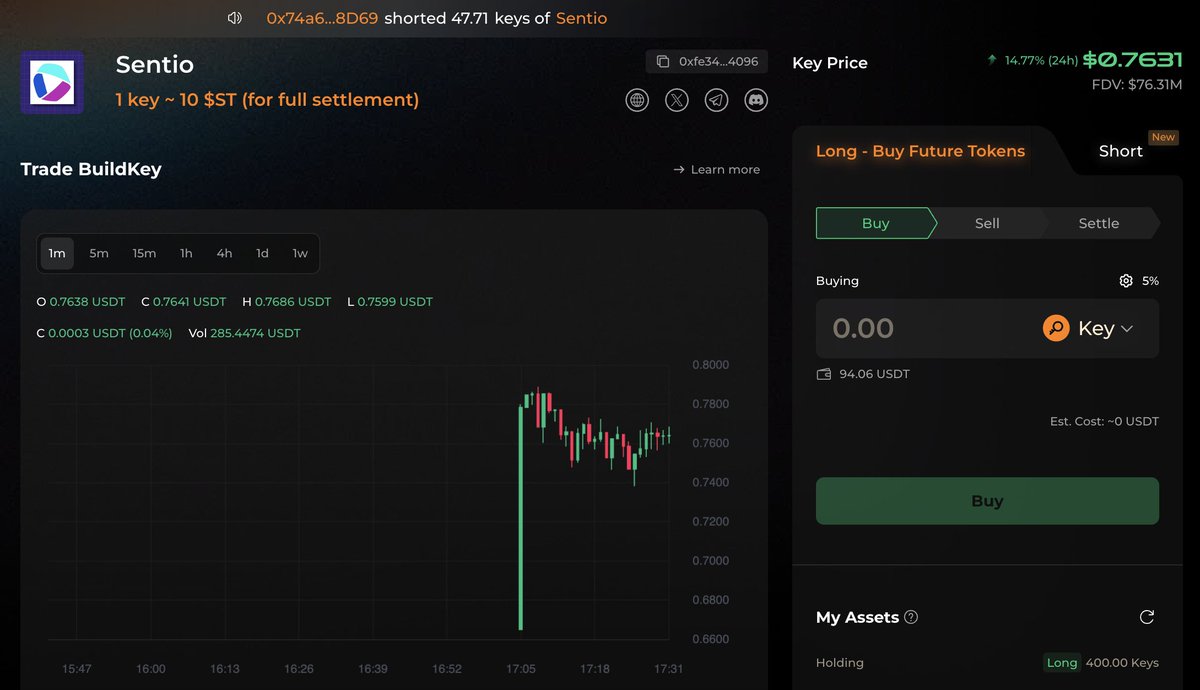The width and height of the screenshot is (1200, 690).
Task: Refresh the My Assets section
Action: (x=1147, y=617)
